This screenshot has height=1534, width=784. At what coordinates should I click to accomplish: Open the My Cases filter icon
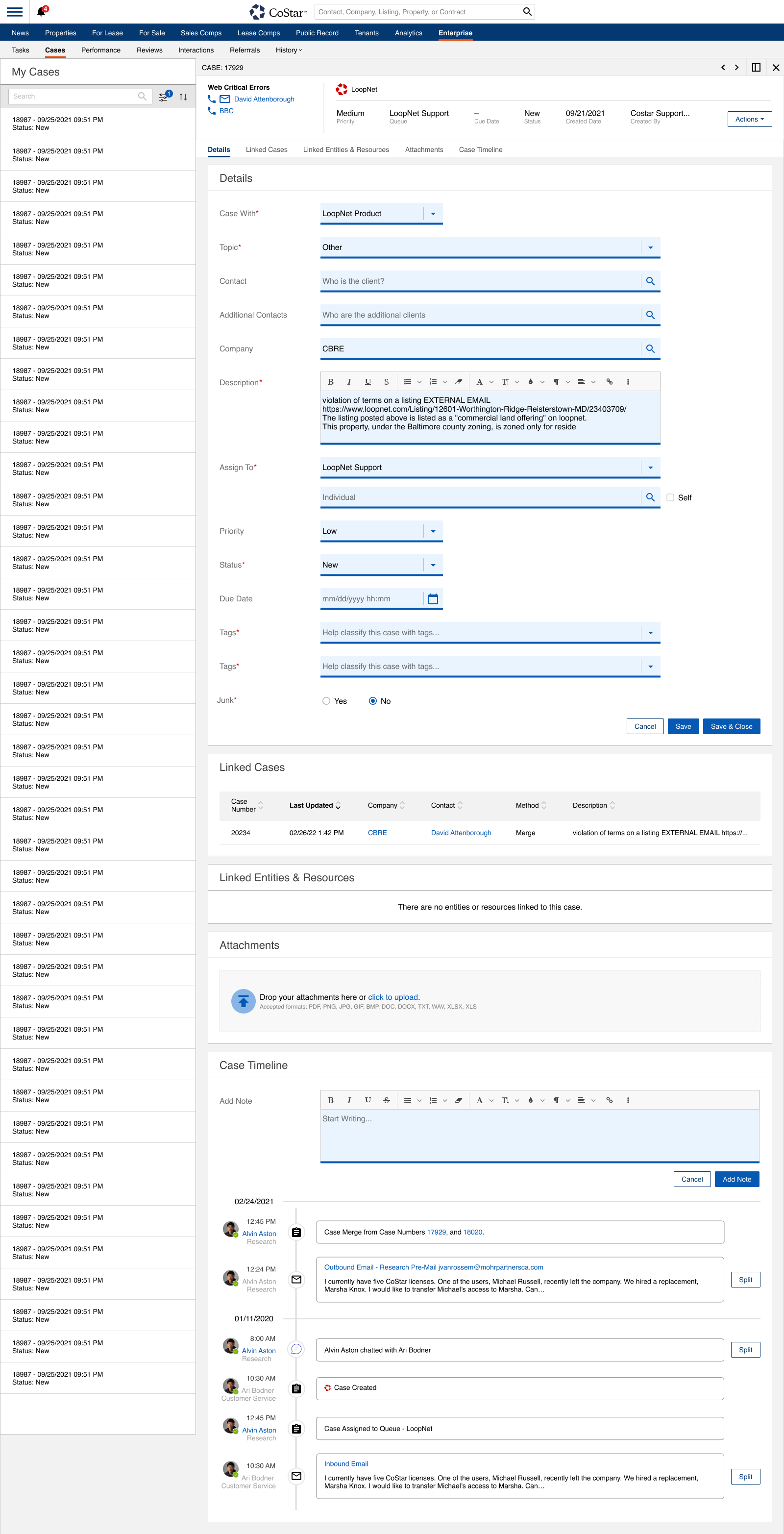coord(163,97)
